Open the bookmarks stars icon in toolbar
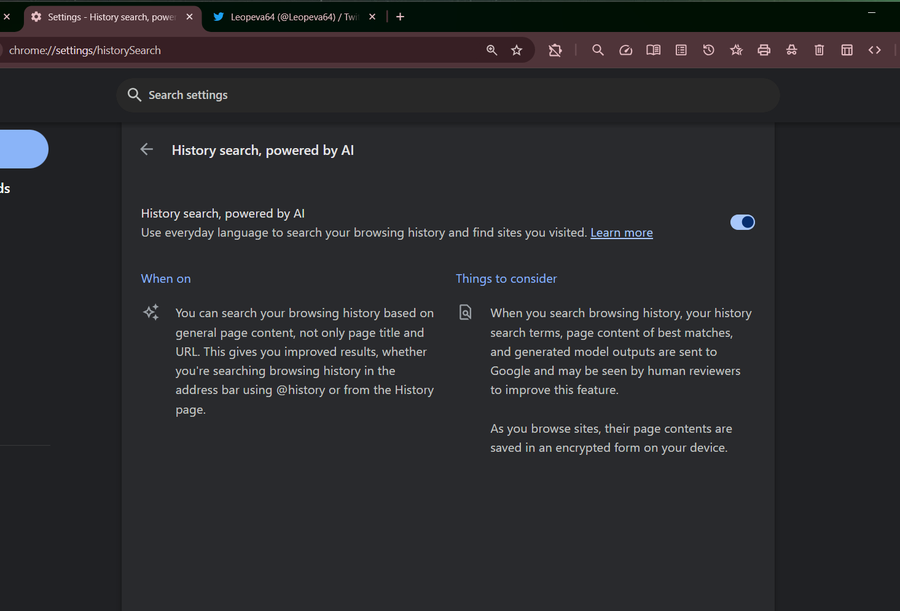 (x=736, y=50)
